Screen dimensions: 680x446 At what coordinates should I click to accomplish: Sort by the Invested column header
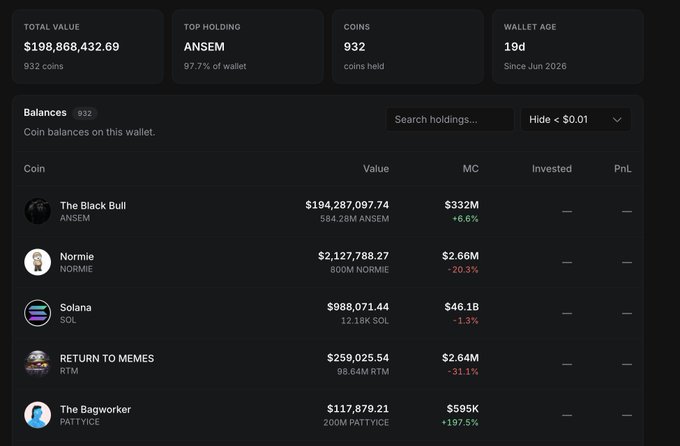point(552,169)
